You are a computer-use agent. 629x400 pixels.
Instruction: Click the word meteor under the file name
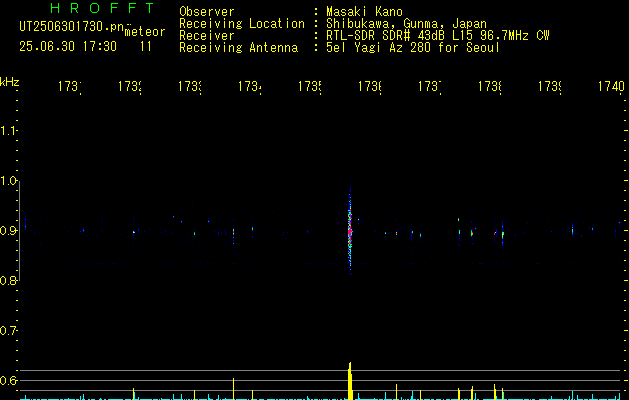tap(145, 32)
